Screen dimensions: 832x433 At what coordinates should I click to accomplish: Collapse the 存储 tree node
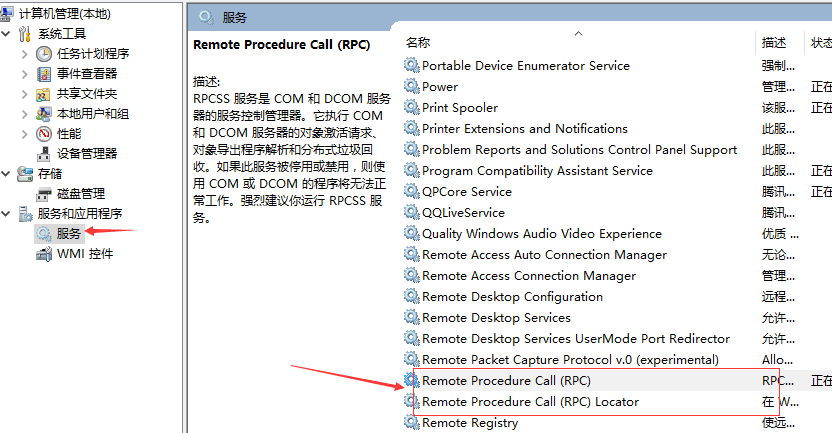click(x=8, y=174)
